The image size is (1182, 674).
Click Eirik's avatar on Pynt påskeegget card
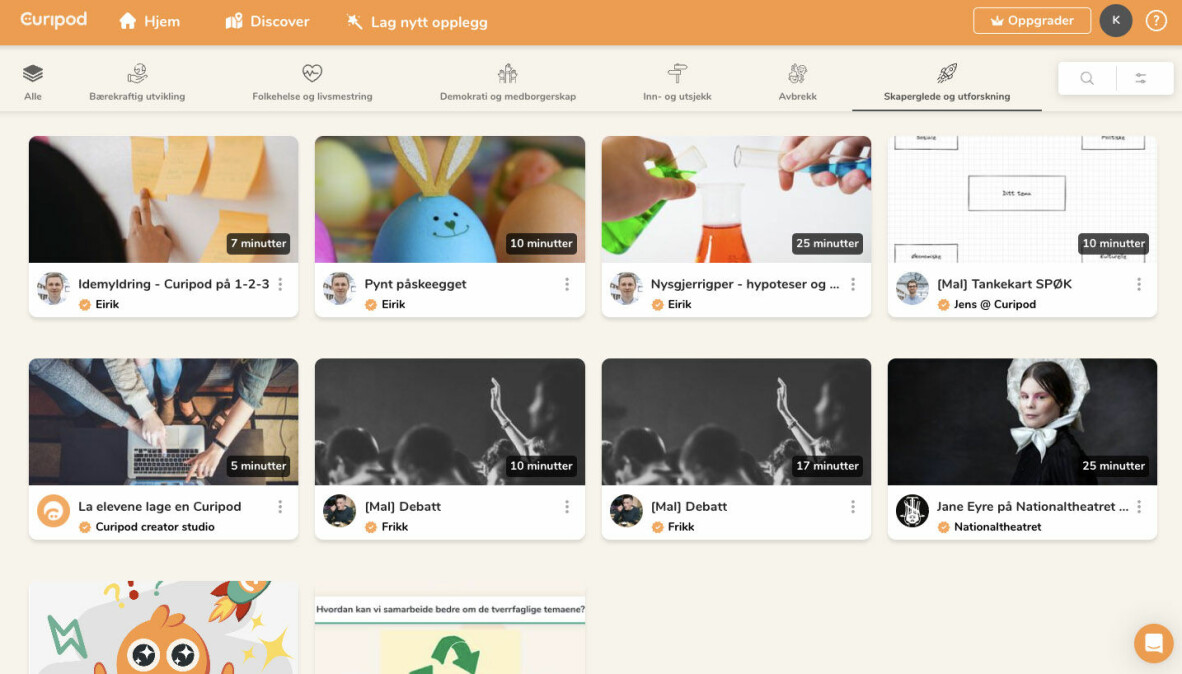339,289
